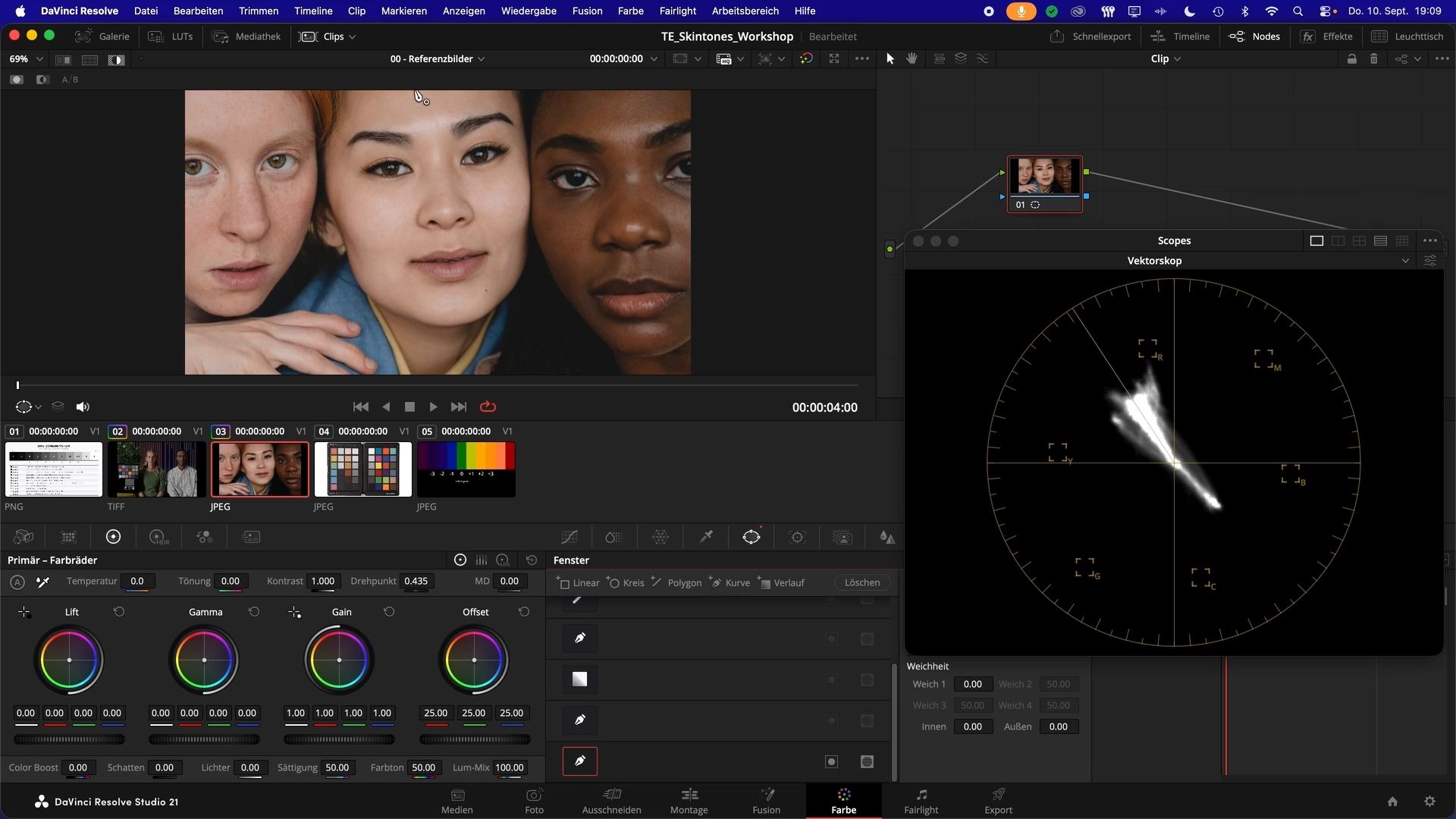Open the RGB Mixer palette icon

[204, 537]
